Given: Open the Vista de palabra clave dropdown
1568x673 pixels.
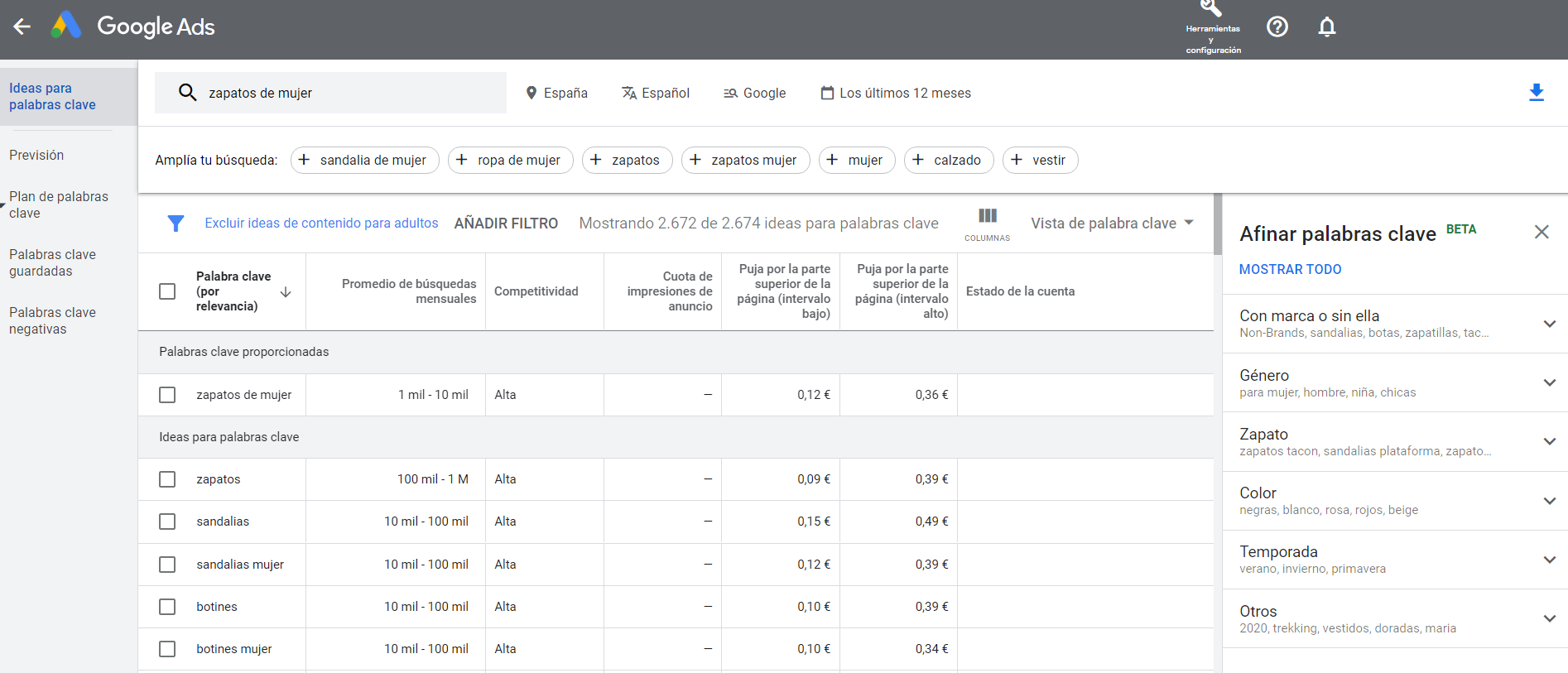Looking at the screenshot, I should point(1112,224).
